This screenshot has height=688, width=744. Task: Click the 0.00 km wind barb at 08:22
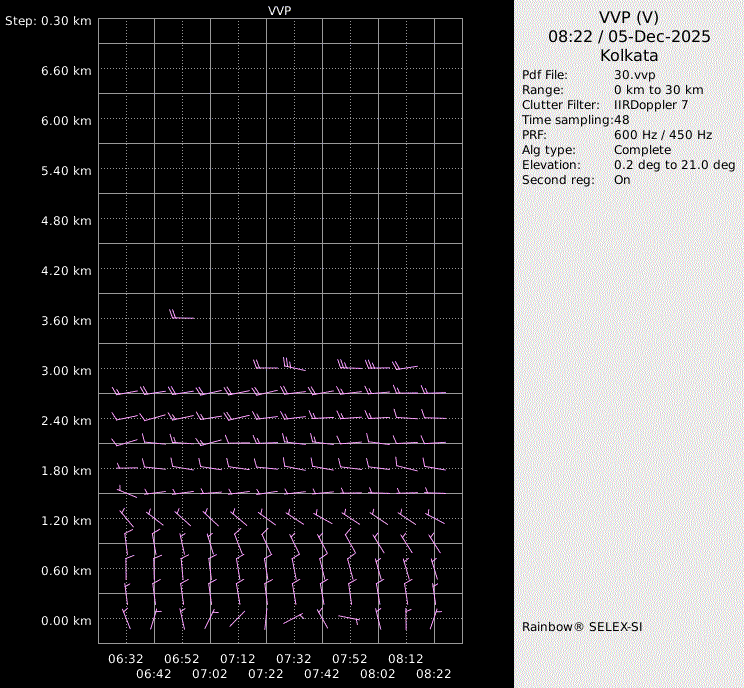tap(434, 619)
